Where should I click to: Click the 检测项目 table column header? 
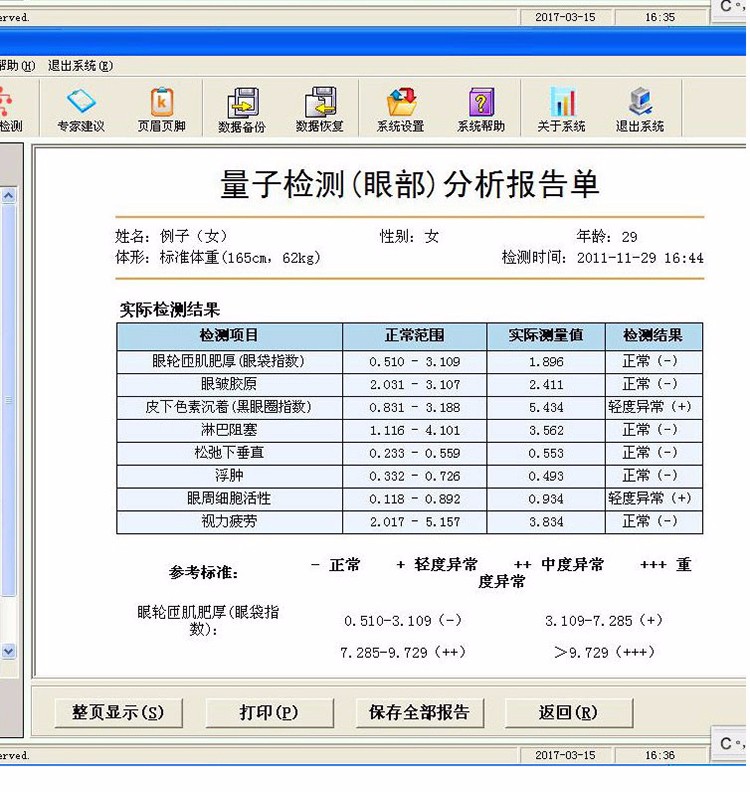tap(229, 336)
